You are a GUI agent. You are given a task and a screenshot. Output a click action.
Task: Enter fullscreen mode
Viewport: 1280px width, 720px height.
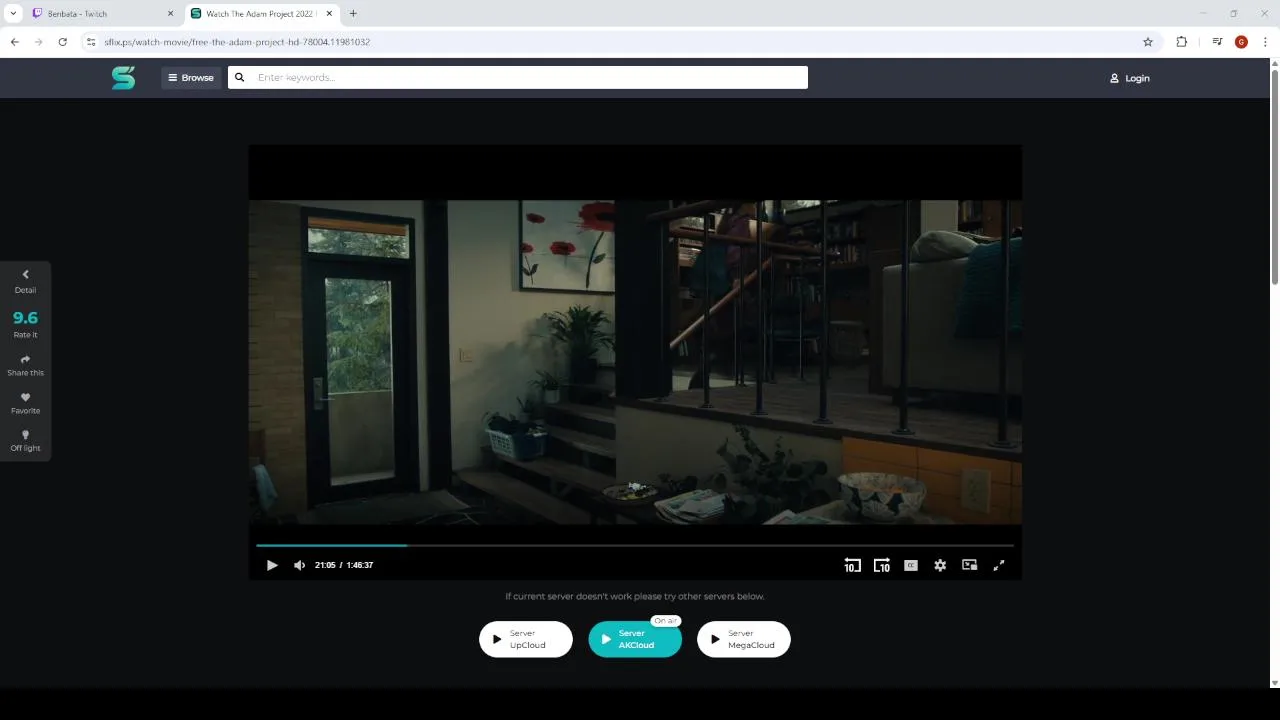pos(998,565)
